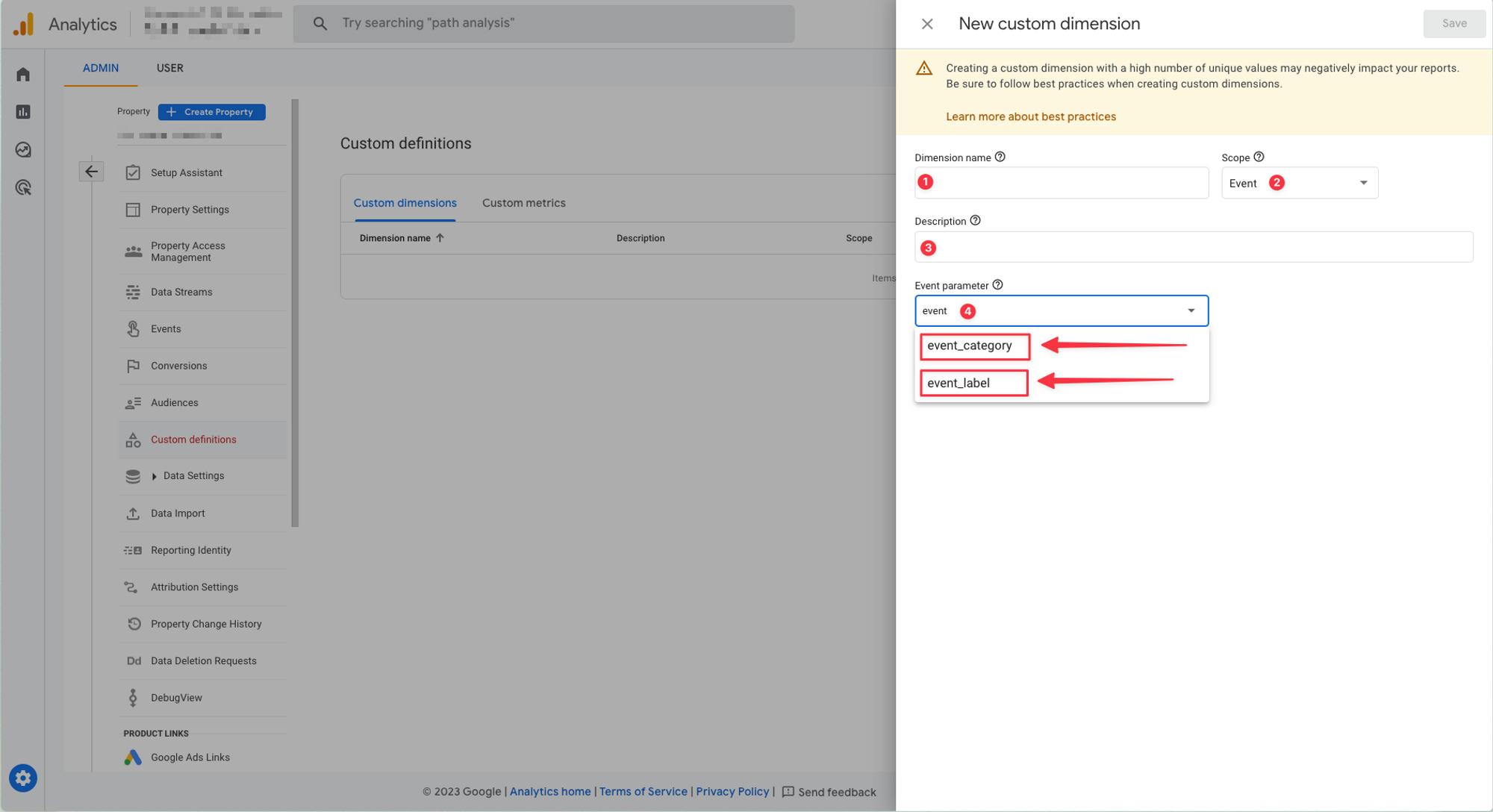
Task: Open the Advertising icon in sidebar
Action: 23,187
